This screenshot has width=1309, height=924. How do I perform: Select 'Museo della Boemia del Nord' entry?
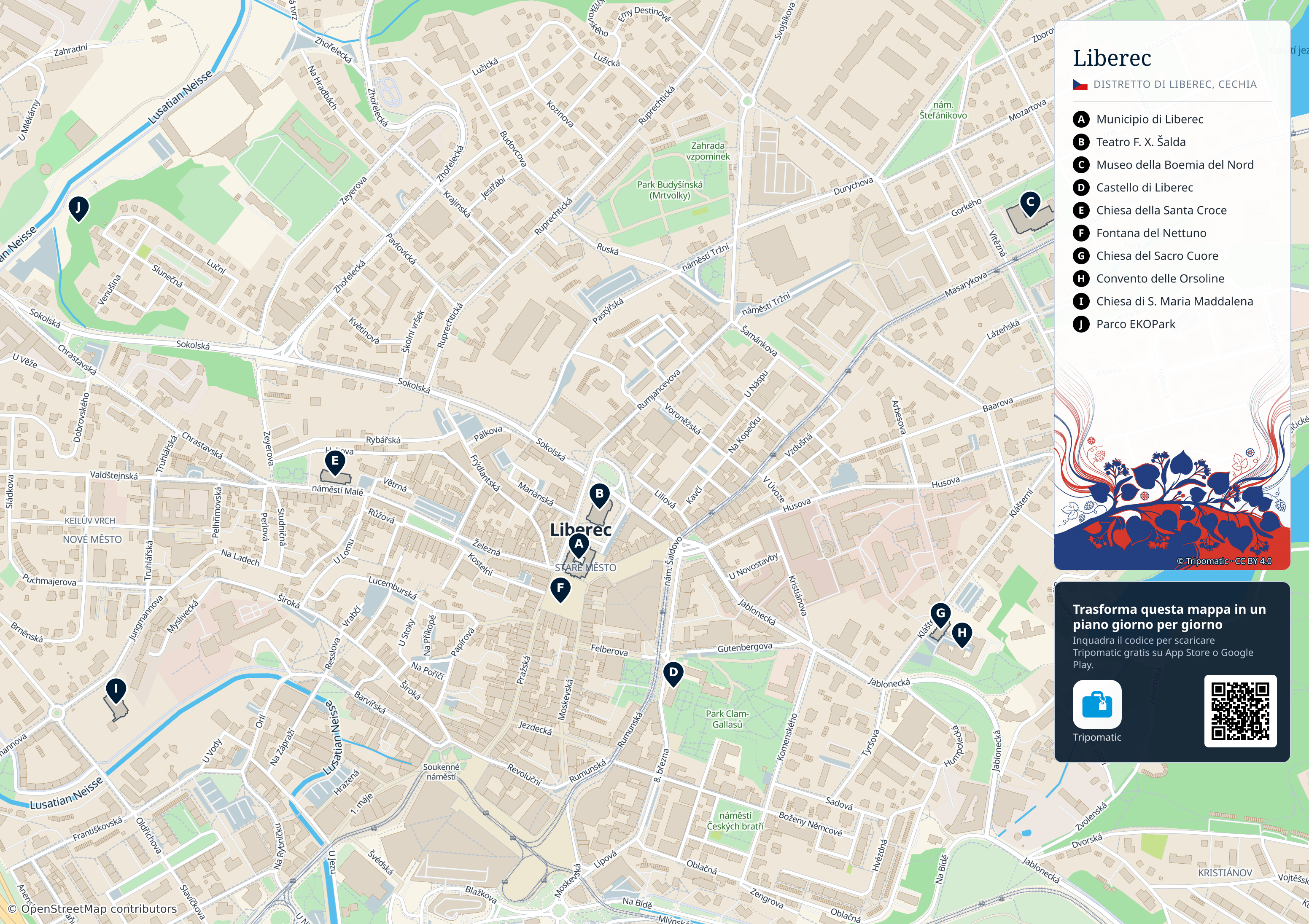coord(1175,165)
